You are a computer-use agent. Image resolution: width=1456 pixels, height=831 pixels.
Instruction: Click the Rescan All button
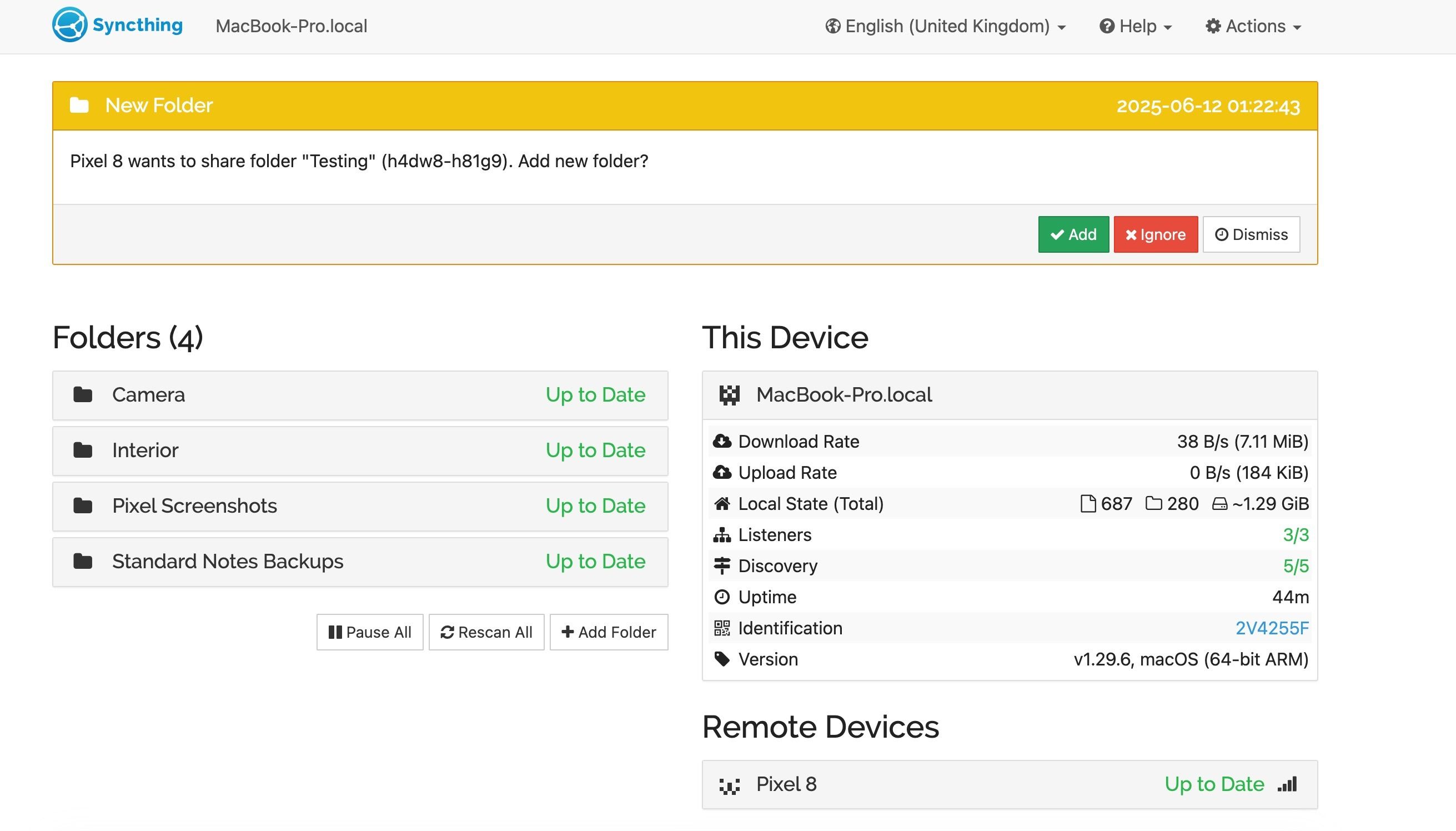[x=486, y=632]
